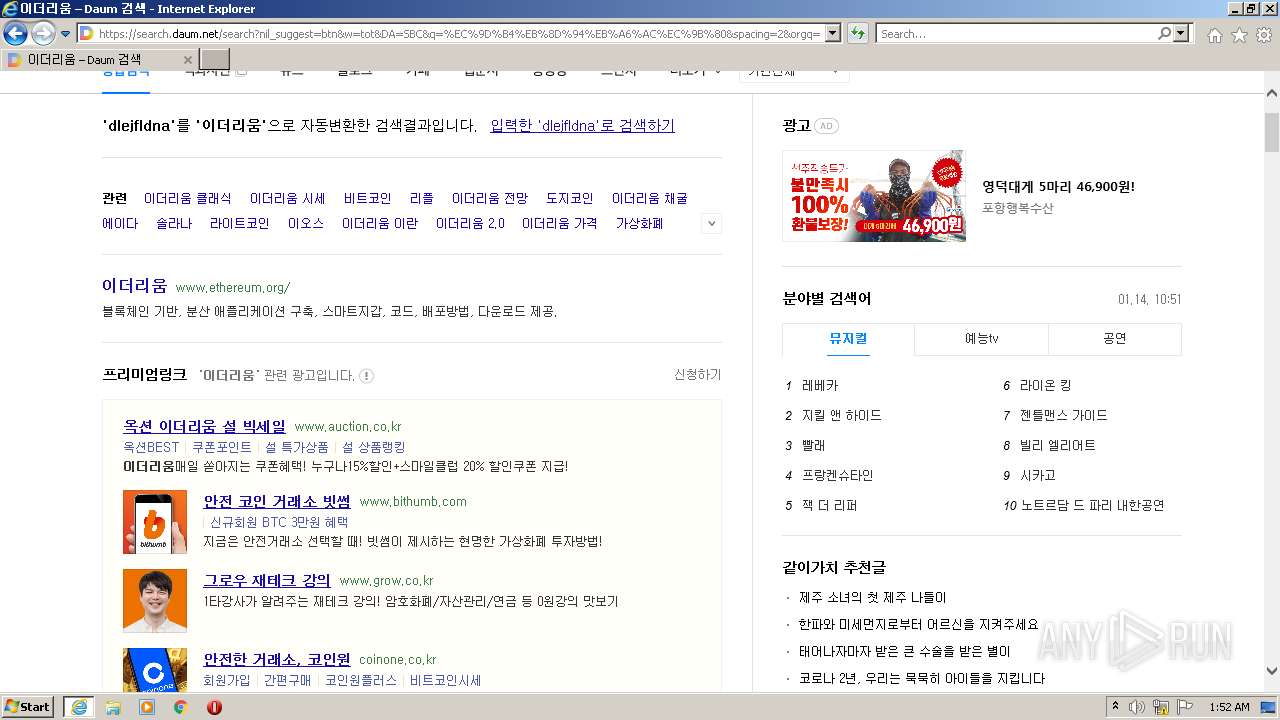Screen dimensions: 1280x720
Task: Click the IE Forward arrow button
Action: coord(43,34)
